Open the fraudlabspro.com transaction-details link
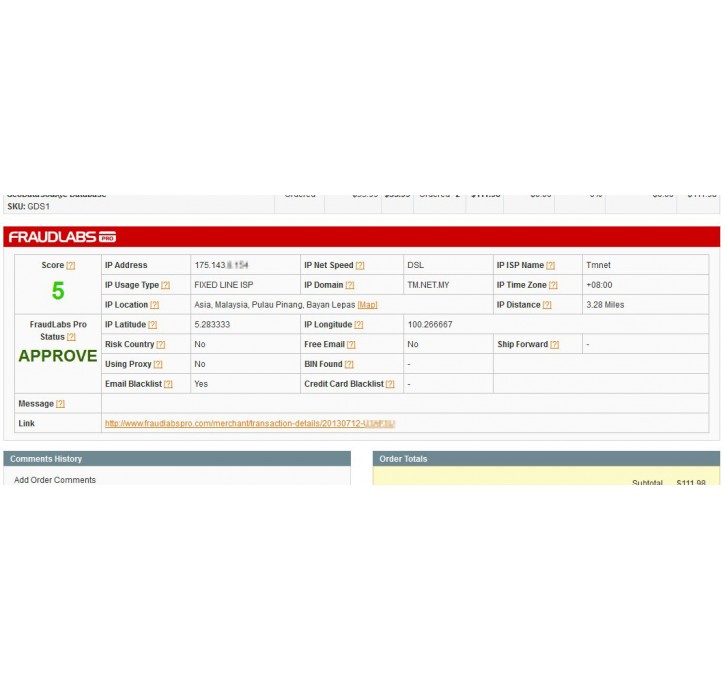This screenshot has width=725, height=680. coord(250,423)
